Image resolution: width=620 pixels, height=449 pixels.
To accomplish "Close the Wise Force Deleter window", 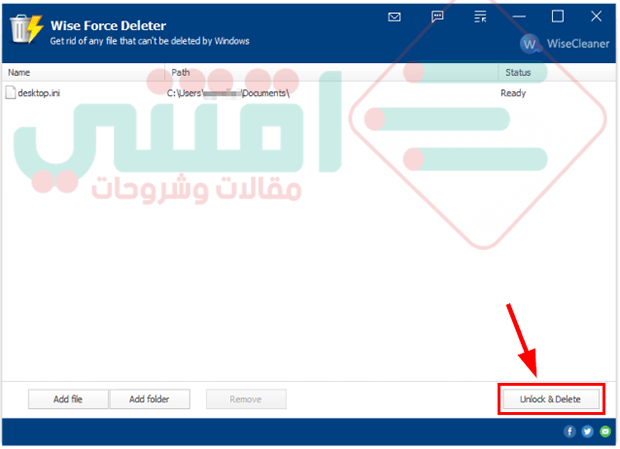I will [x=596, y=17].
